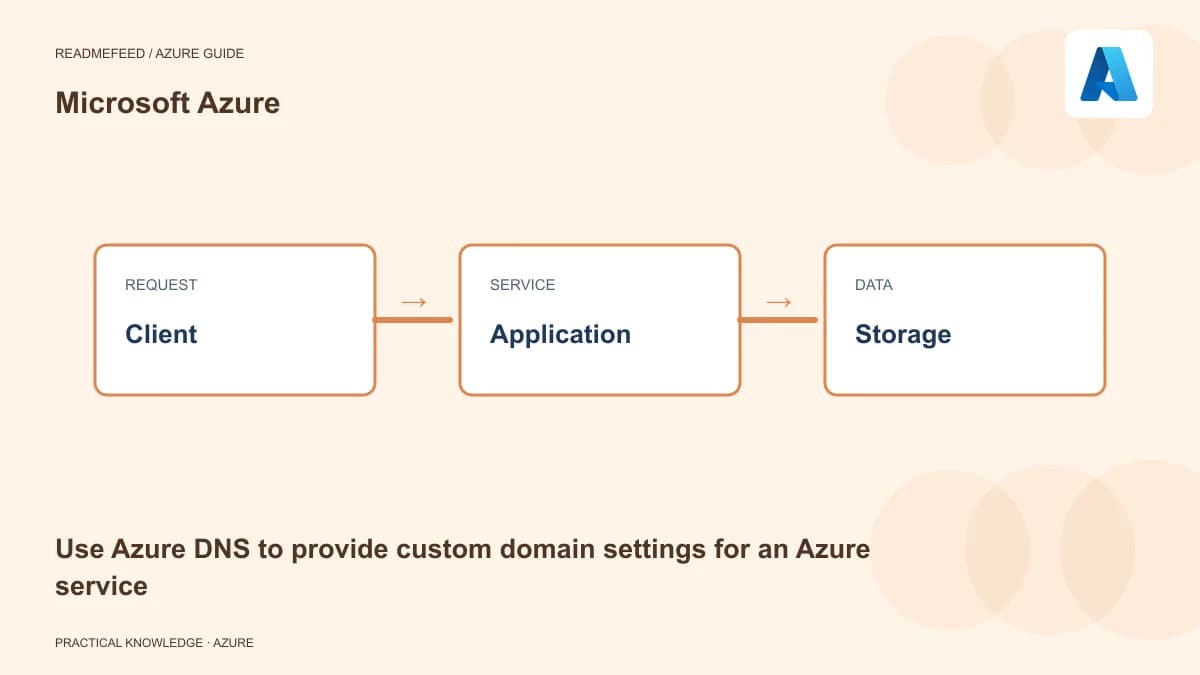Image resolution: width=1200 pixels, height=675 pixels.
Task: Click the "Microsoft Azure" heading
Action: (167, 103)
